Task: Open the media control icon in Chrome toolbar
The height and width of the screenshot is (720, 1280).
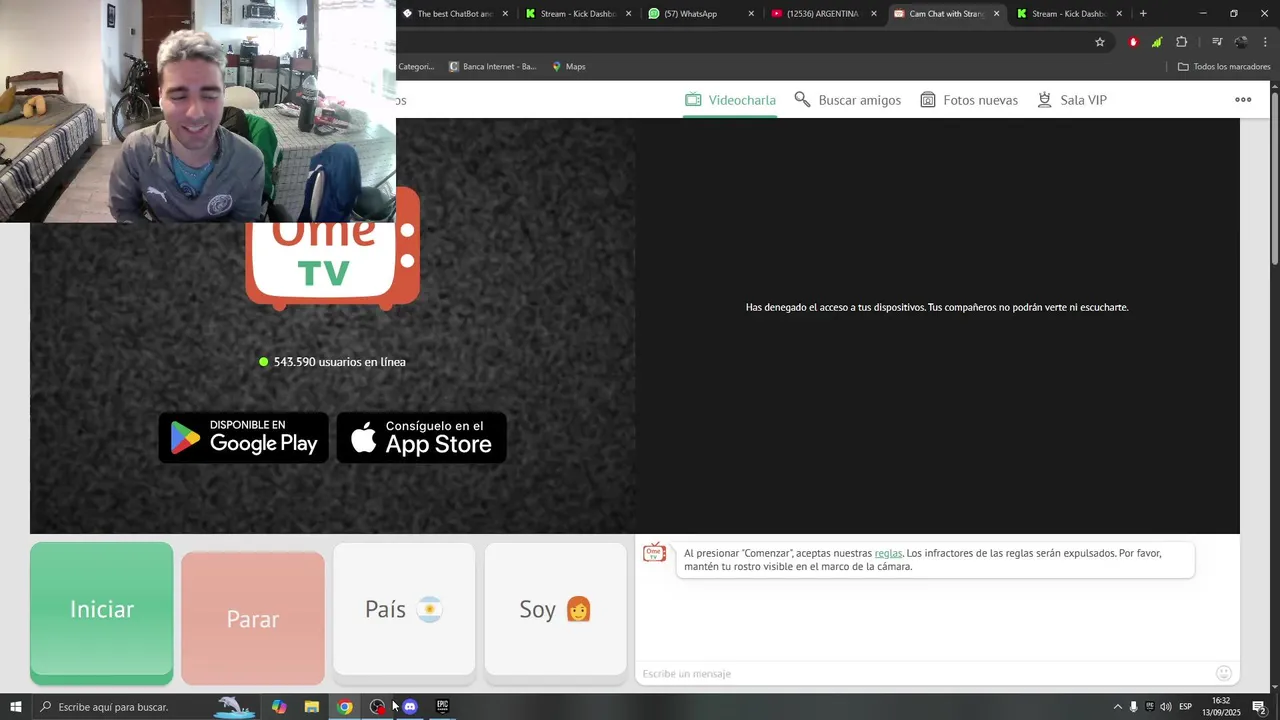Action: click(1216, 42)
